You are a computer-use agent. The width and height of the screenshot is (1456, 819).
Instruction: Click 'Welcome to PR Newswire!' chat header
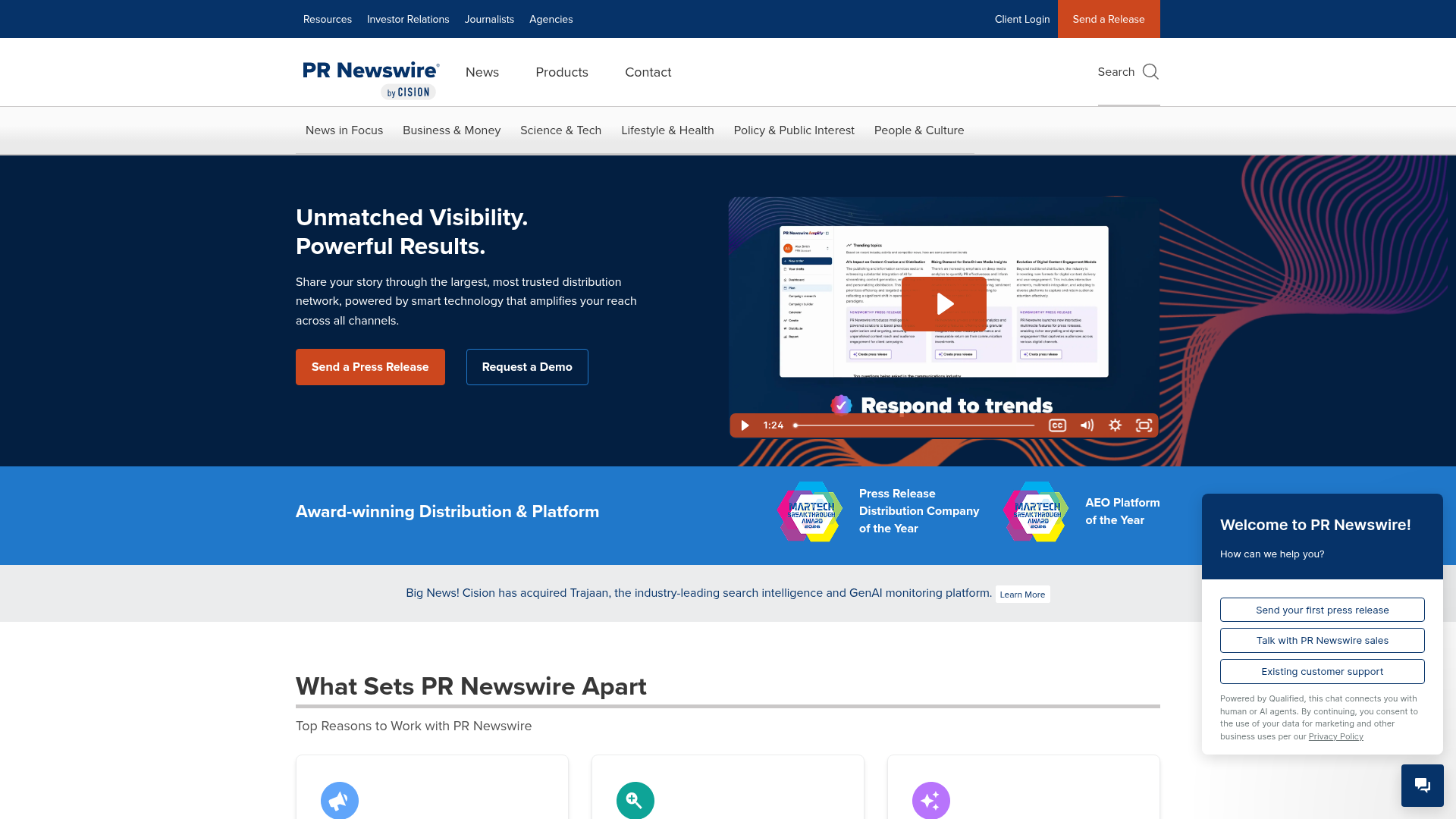point(1316,525)
